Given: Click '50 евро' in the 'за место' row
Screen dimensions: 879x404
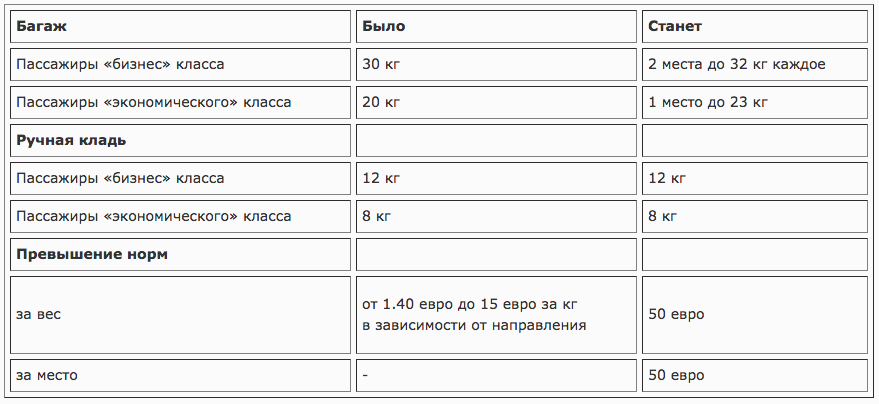Looking at the screenshot, I should coord(755,375).
